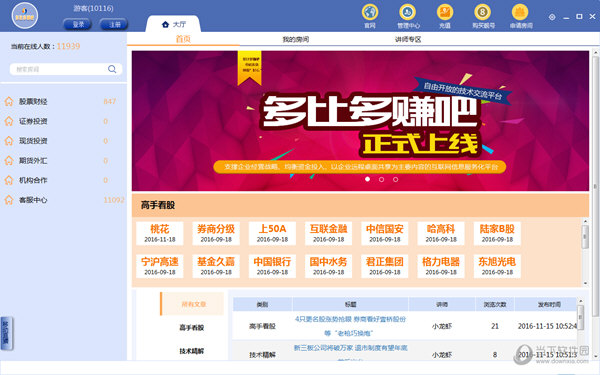Click the article table scroll up arrow
This screenshot has height=375, width=600.
coord(580,301)
